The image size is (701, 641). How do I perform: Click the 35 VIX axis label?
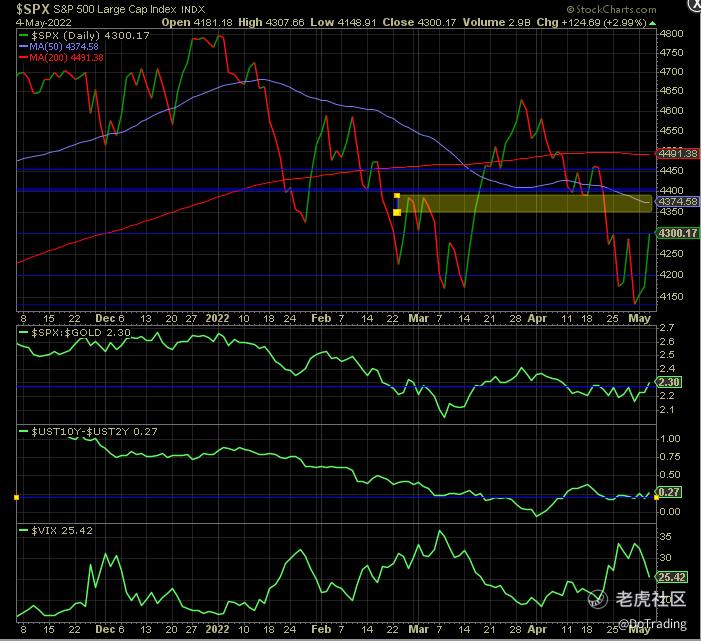tap(666, 536)
